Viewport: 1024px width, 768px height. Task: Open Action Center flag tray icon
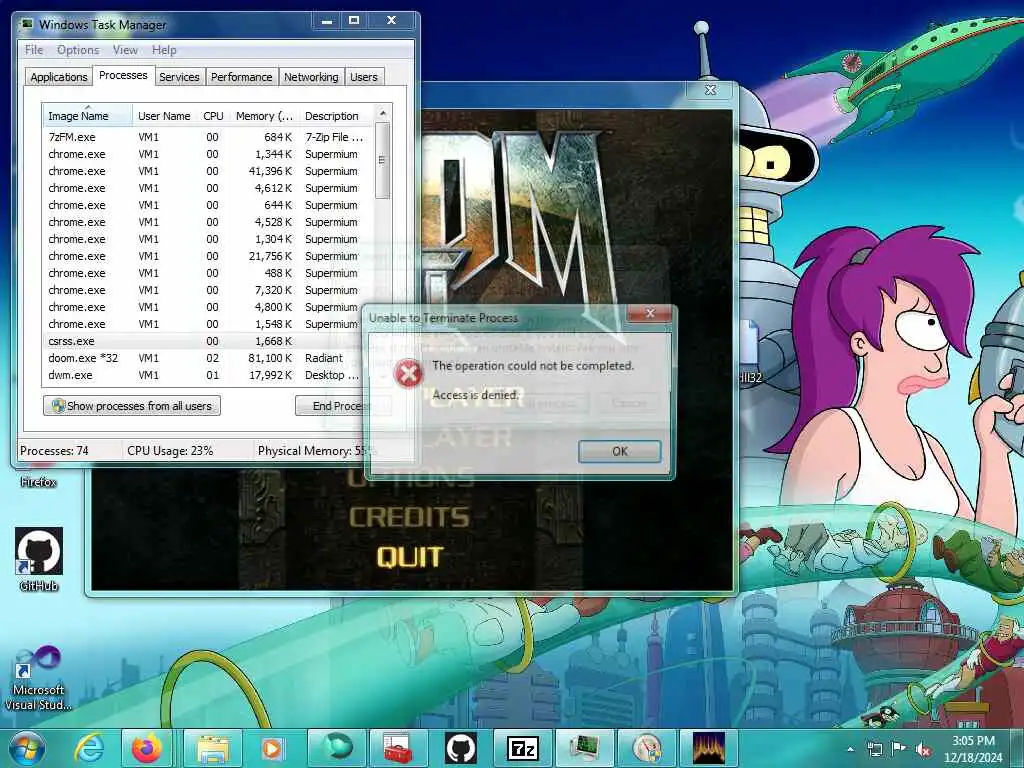click(899, 749)
